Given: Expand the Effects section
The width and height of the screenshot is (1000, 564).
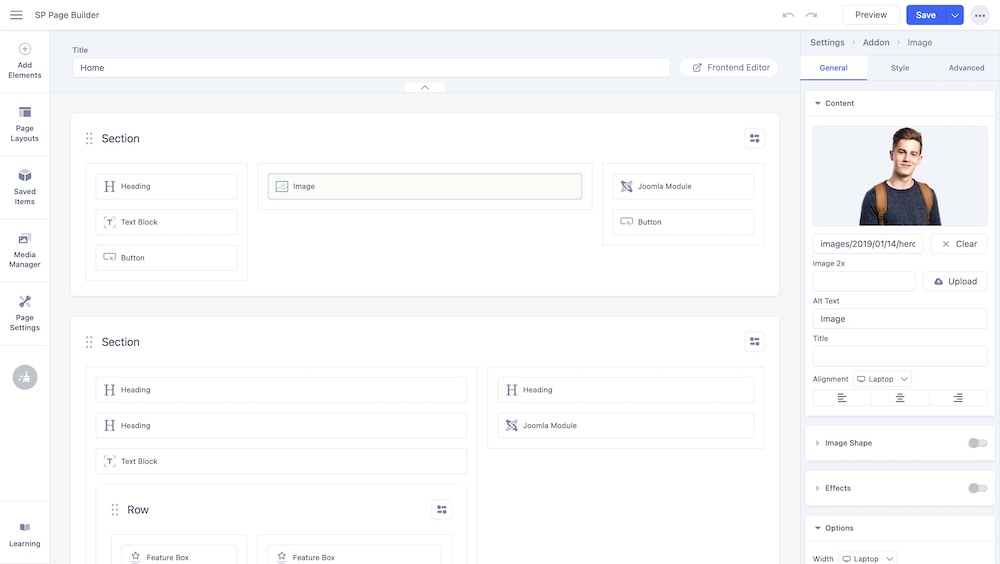Looking at the screenshot, I should (818, 488).
